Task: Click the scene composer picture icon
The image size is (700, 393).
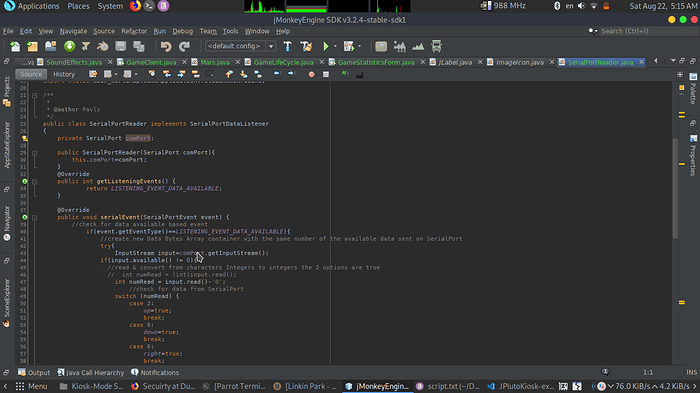Action: click(381, 46)
